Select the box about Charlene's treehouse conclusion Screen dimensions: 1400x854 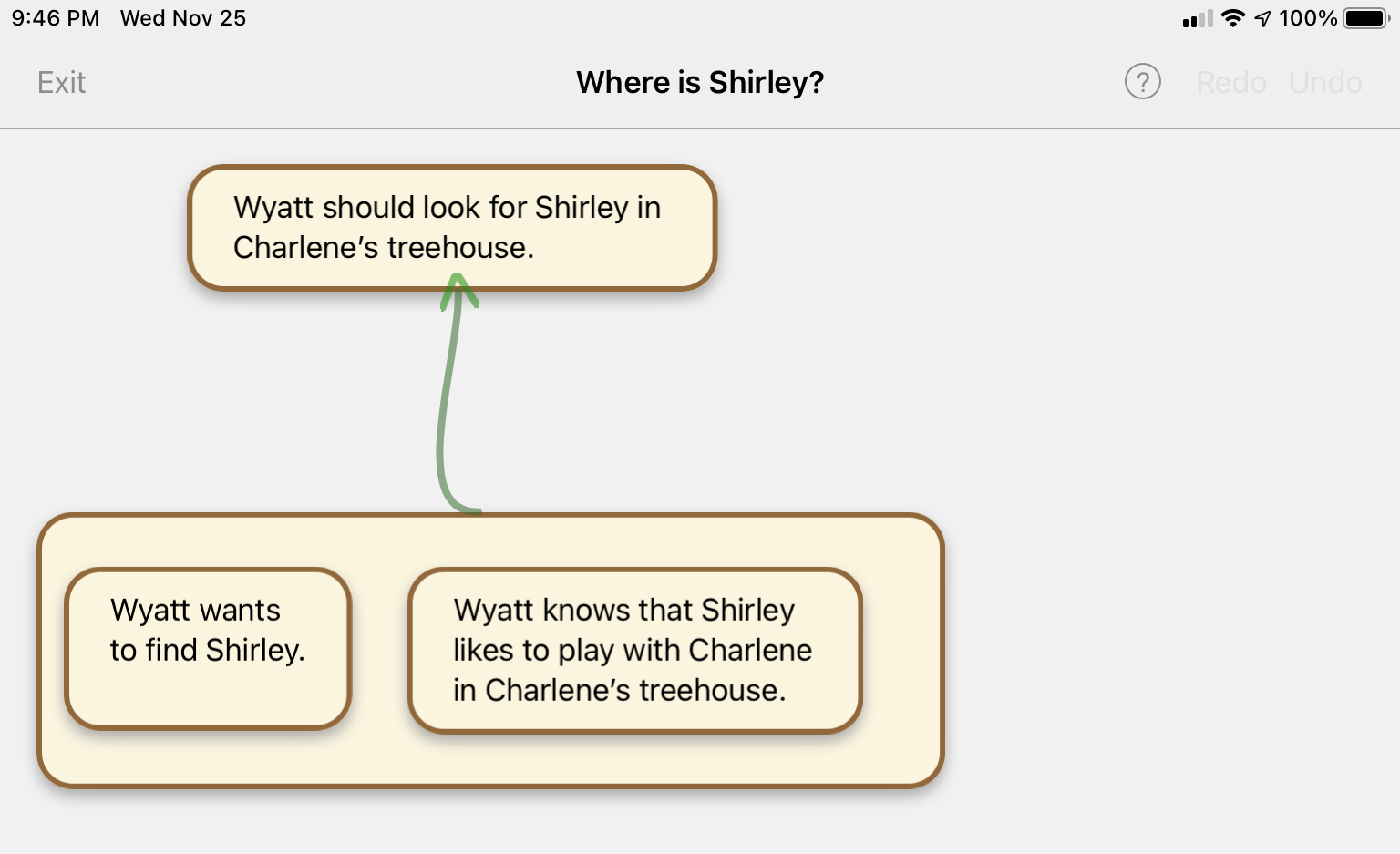click(450, 227)
